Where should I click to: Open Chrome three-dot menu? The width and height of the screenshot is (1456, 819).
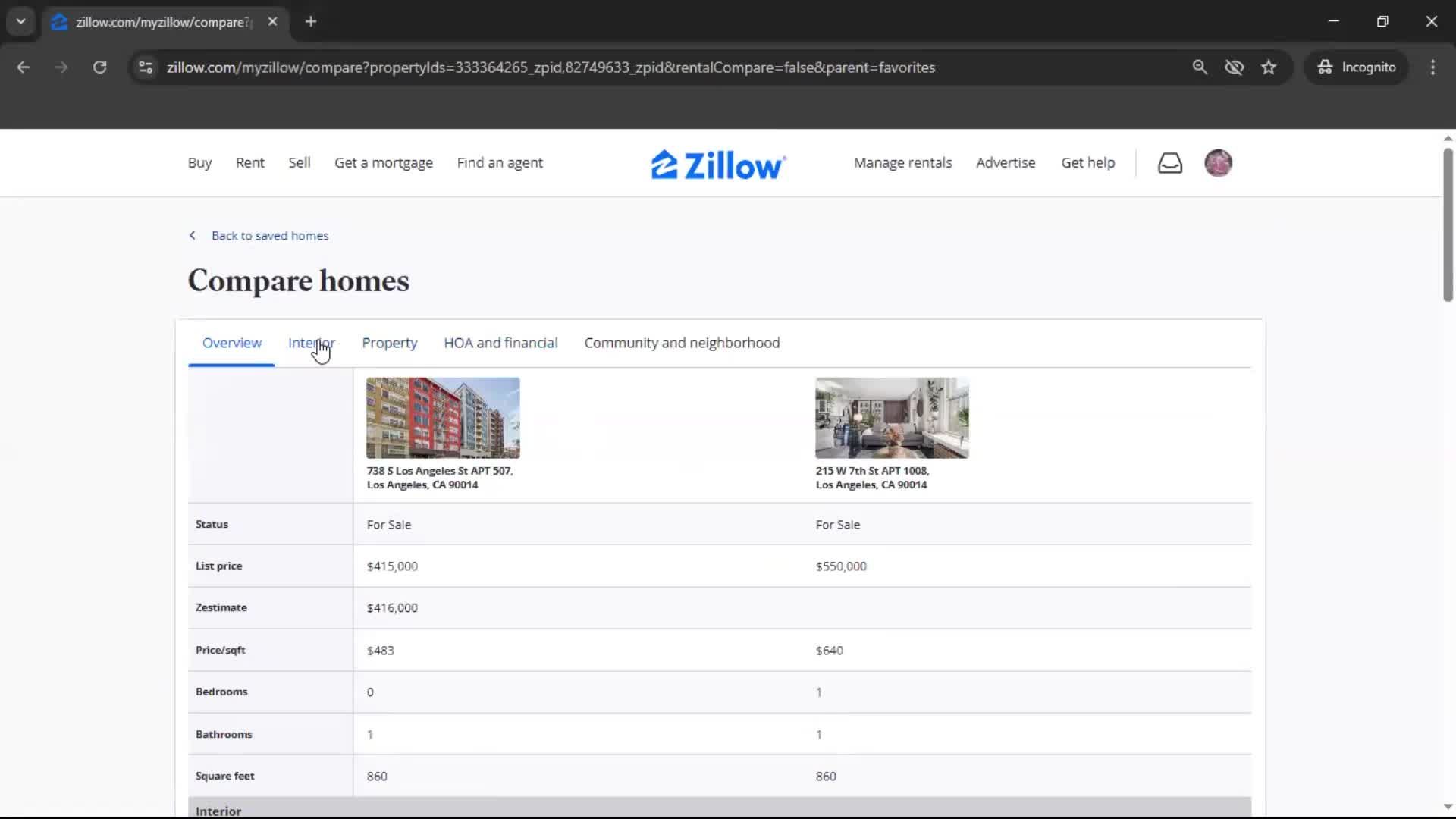1432,67
